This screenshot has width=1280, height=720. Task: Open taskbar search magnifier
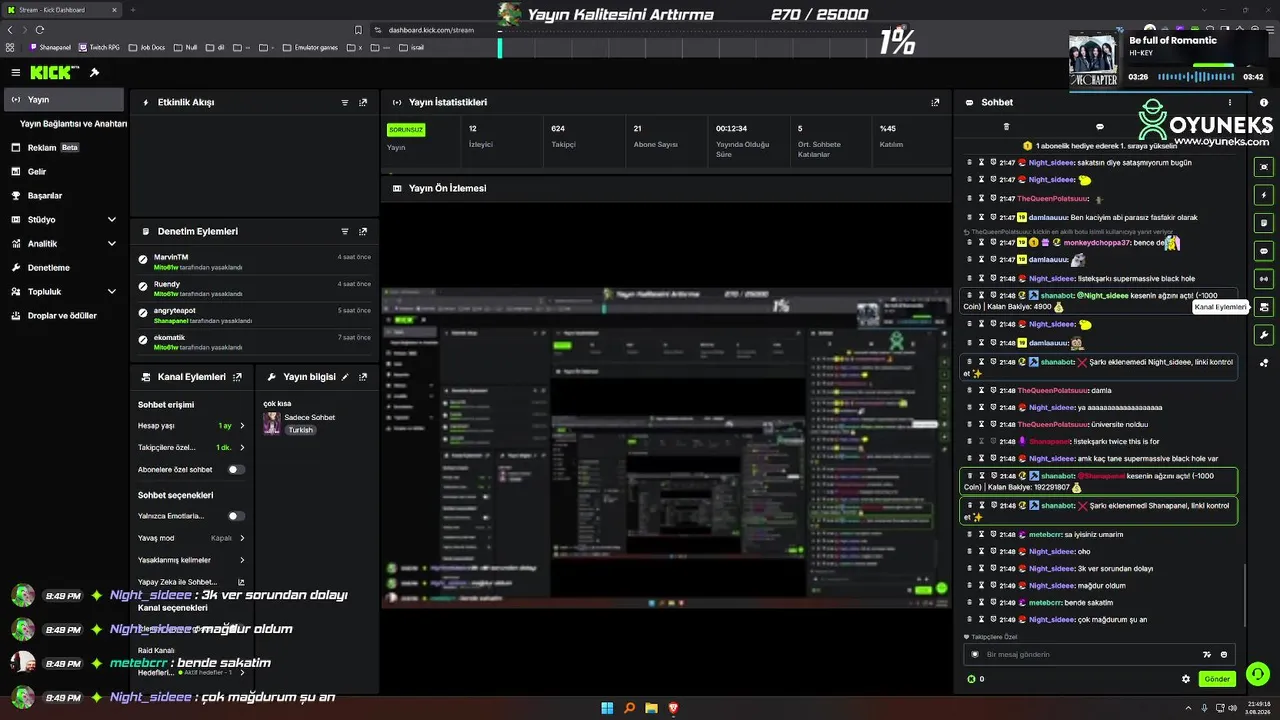click(629, 709)
